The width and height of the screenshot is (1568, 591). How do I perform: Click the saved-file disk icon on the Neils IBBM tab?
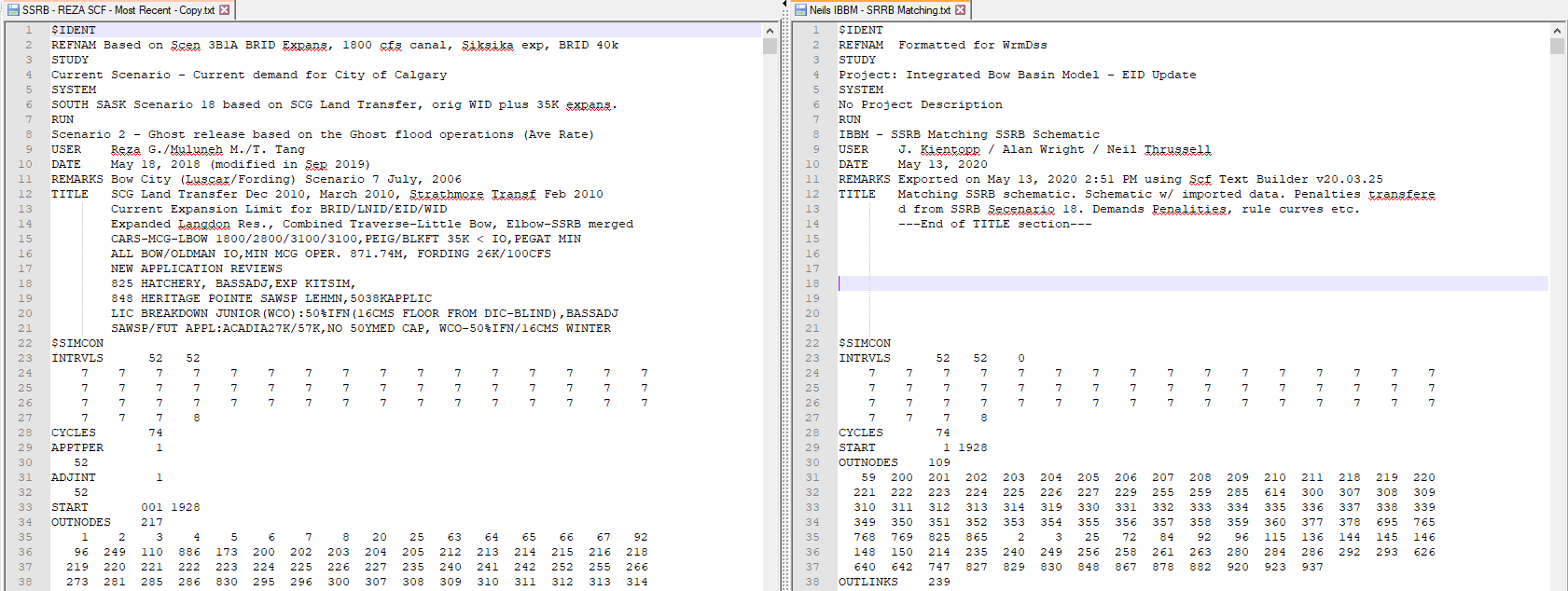click(x=800, y=10)
